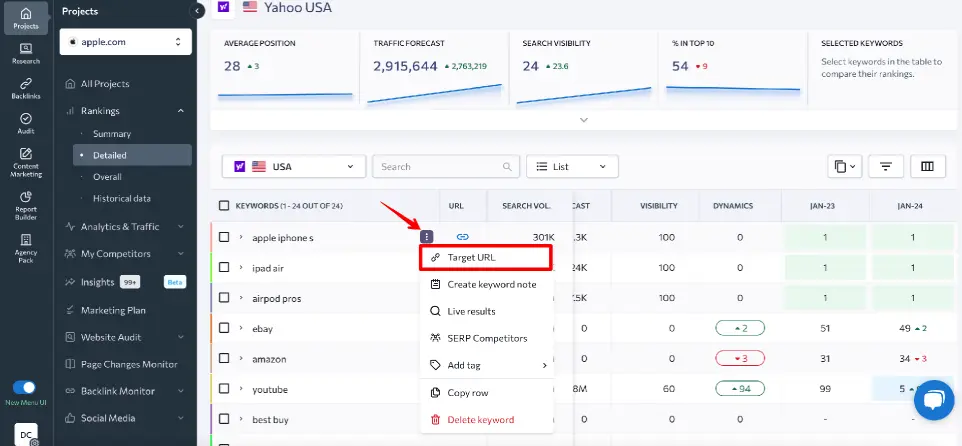Screen dimensions: 962x446
Task: Check the ebay row checkbox
Action: pos(224,328)
